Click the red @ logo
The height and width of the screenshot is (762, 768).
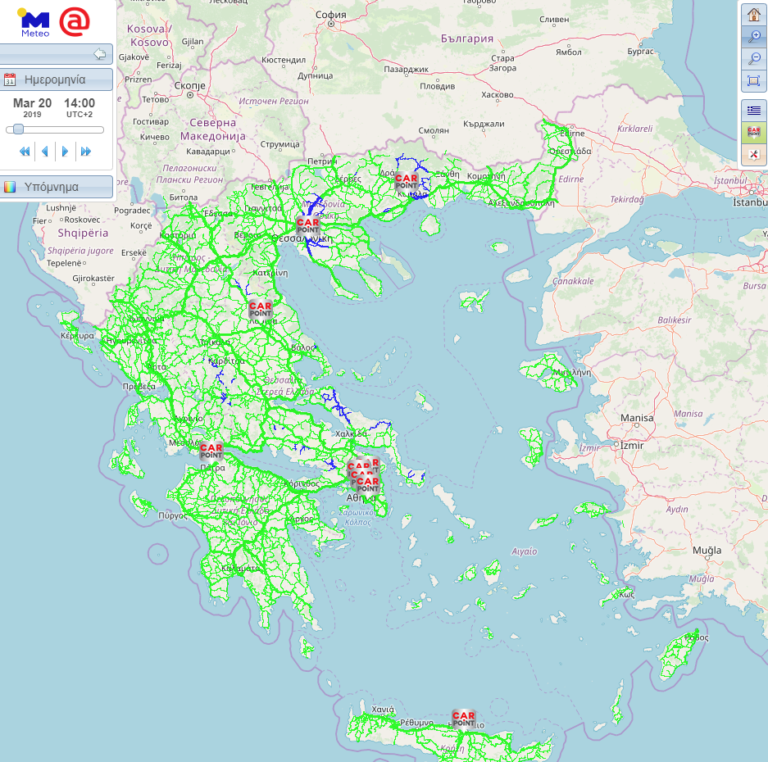pyautogui.click(x=73, y=20)
